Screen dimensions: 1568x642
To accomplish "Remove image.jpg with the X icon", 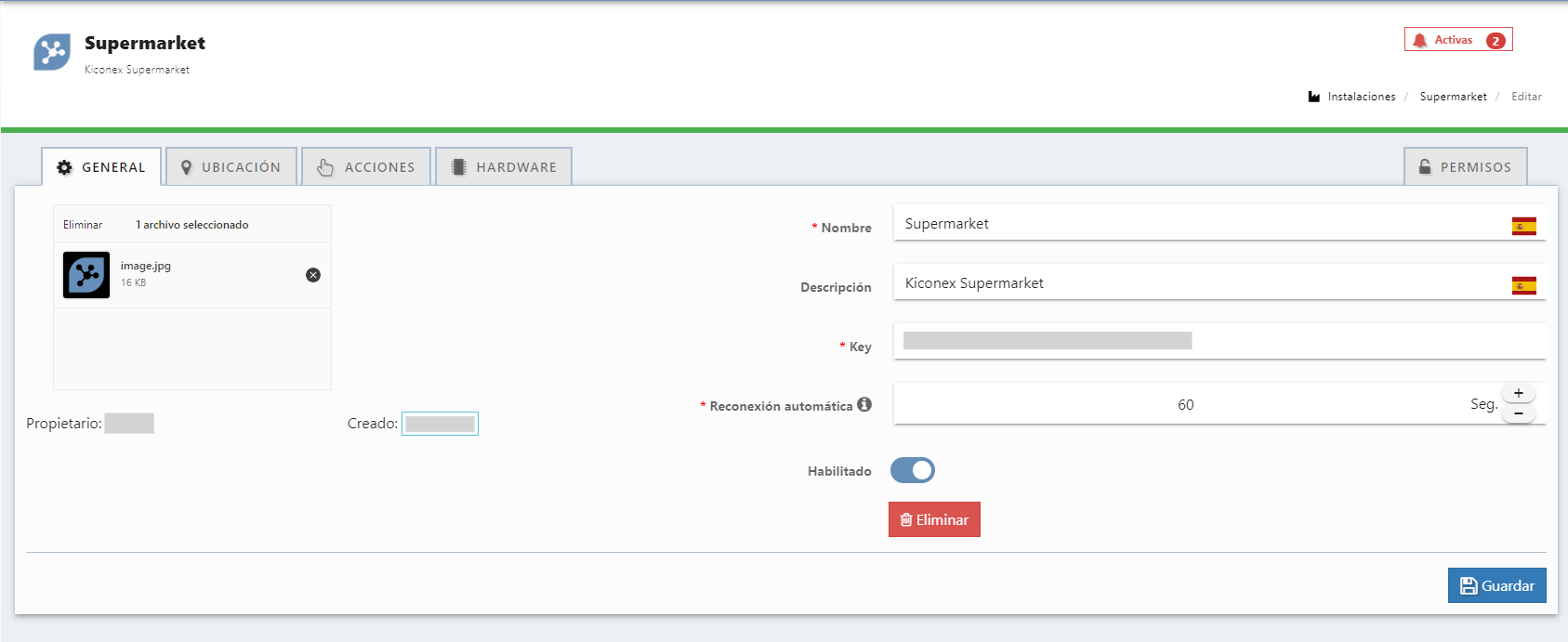I will click(x=313, y=275).
